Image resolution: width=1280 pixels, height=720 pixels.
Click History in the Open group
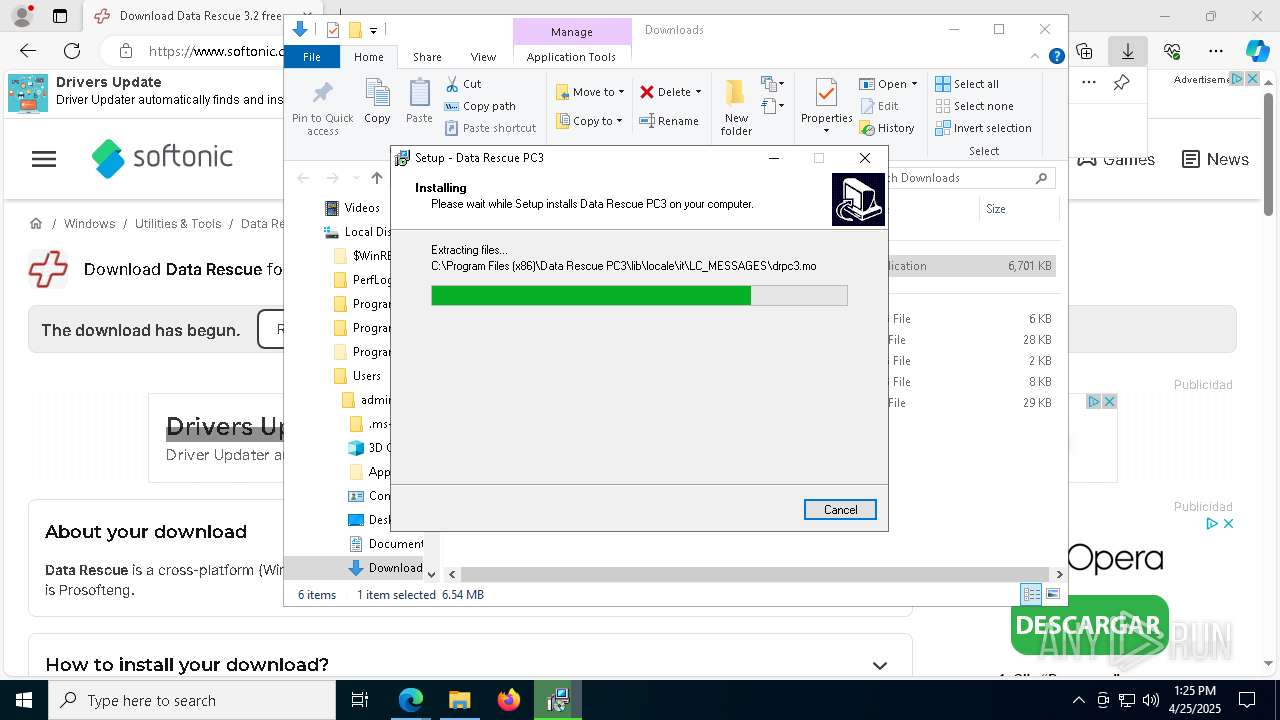[887, 128]
